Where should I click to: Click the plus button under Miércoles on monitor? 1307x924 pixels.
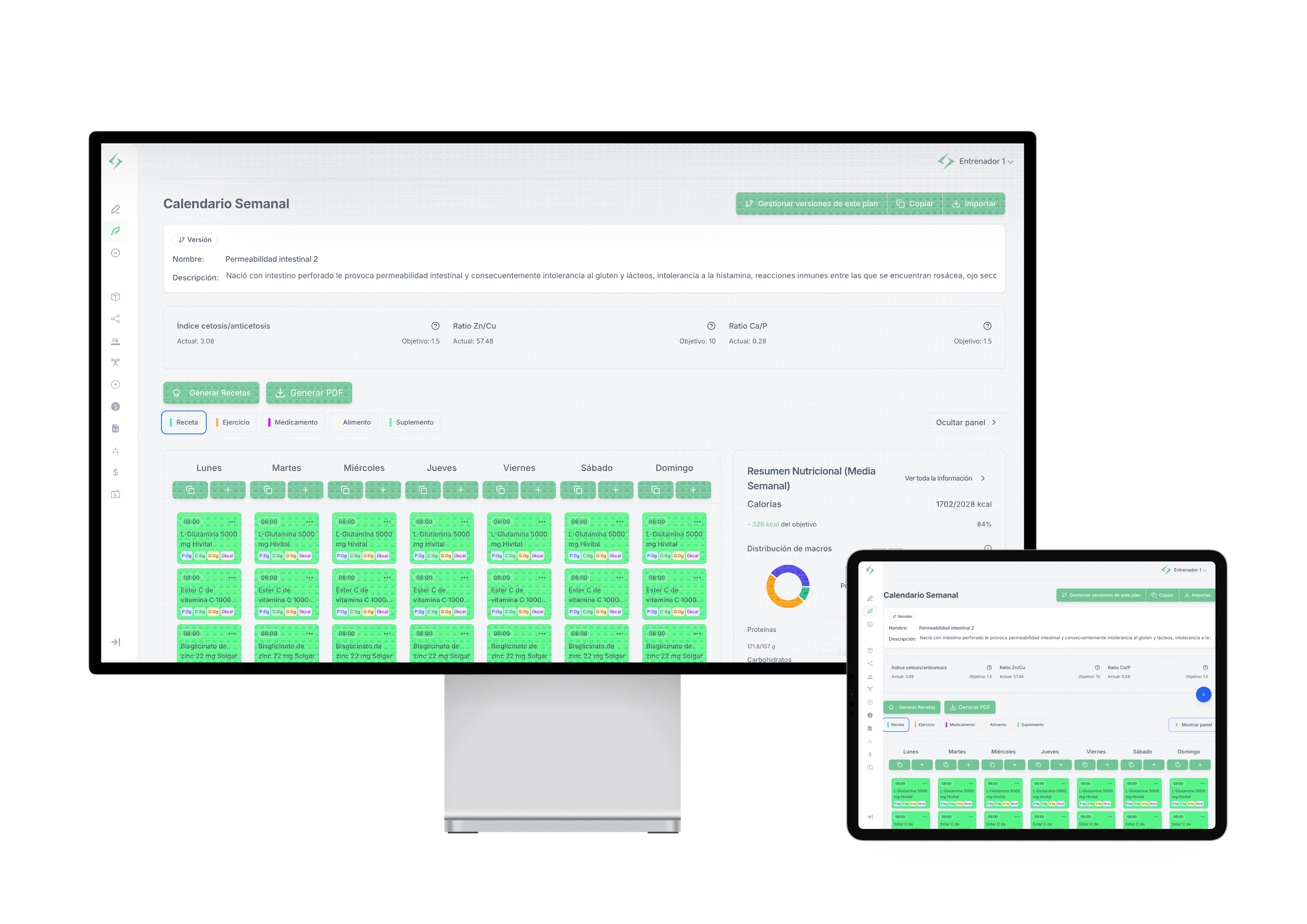[x=383, y=490]
